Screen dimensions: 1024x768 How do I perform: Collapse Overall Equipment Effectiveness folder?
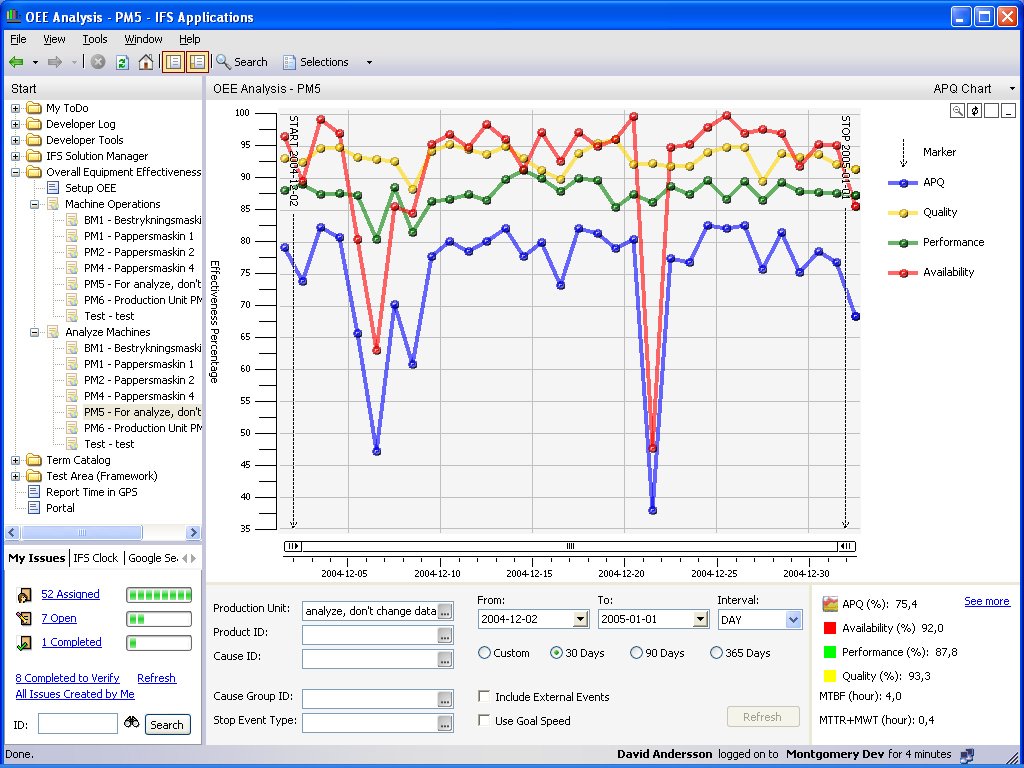(x=16, y=172)
